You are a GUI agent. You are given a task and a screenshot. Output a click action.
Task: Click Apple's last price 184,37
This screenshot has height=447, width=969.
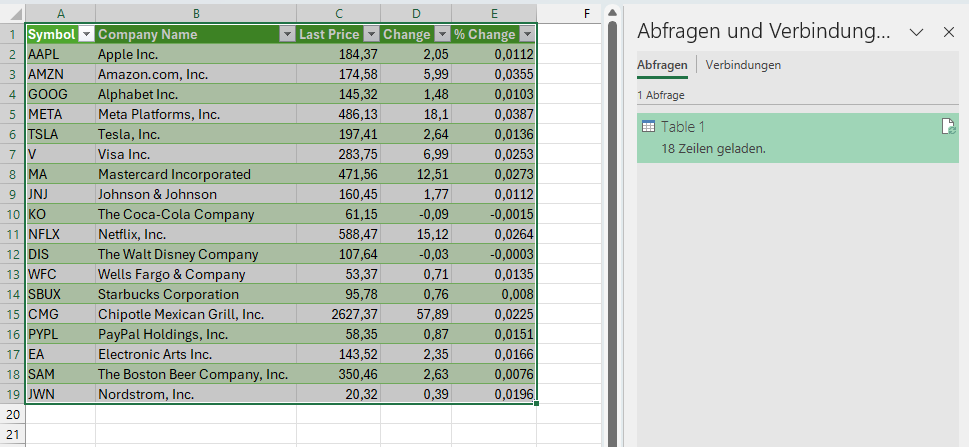pyautogui.click(x=339, y=54)
